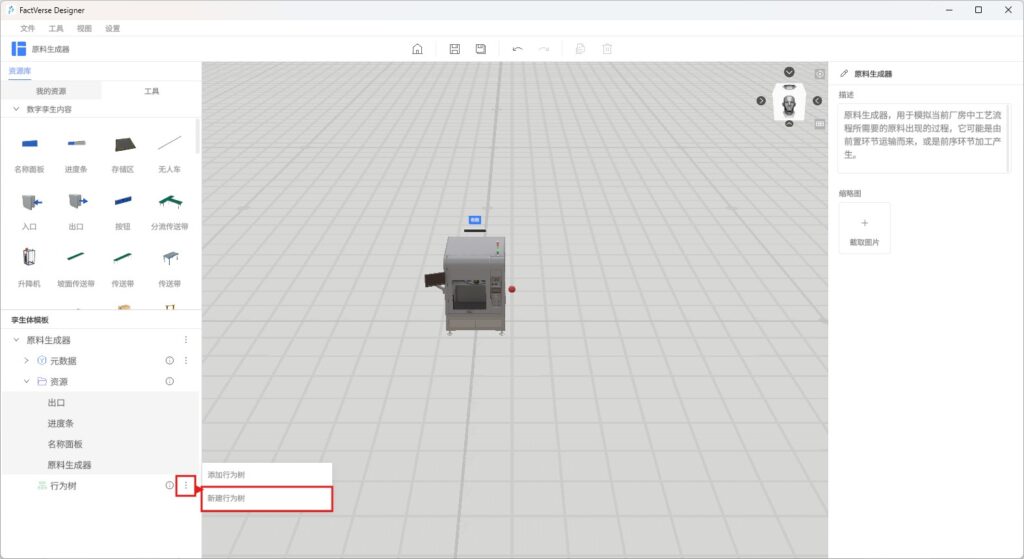
Task: Click the undo arrow in the toolbar
Action: pyautogui.click(x=517, y=49)
